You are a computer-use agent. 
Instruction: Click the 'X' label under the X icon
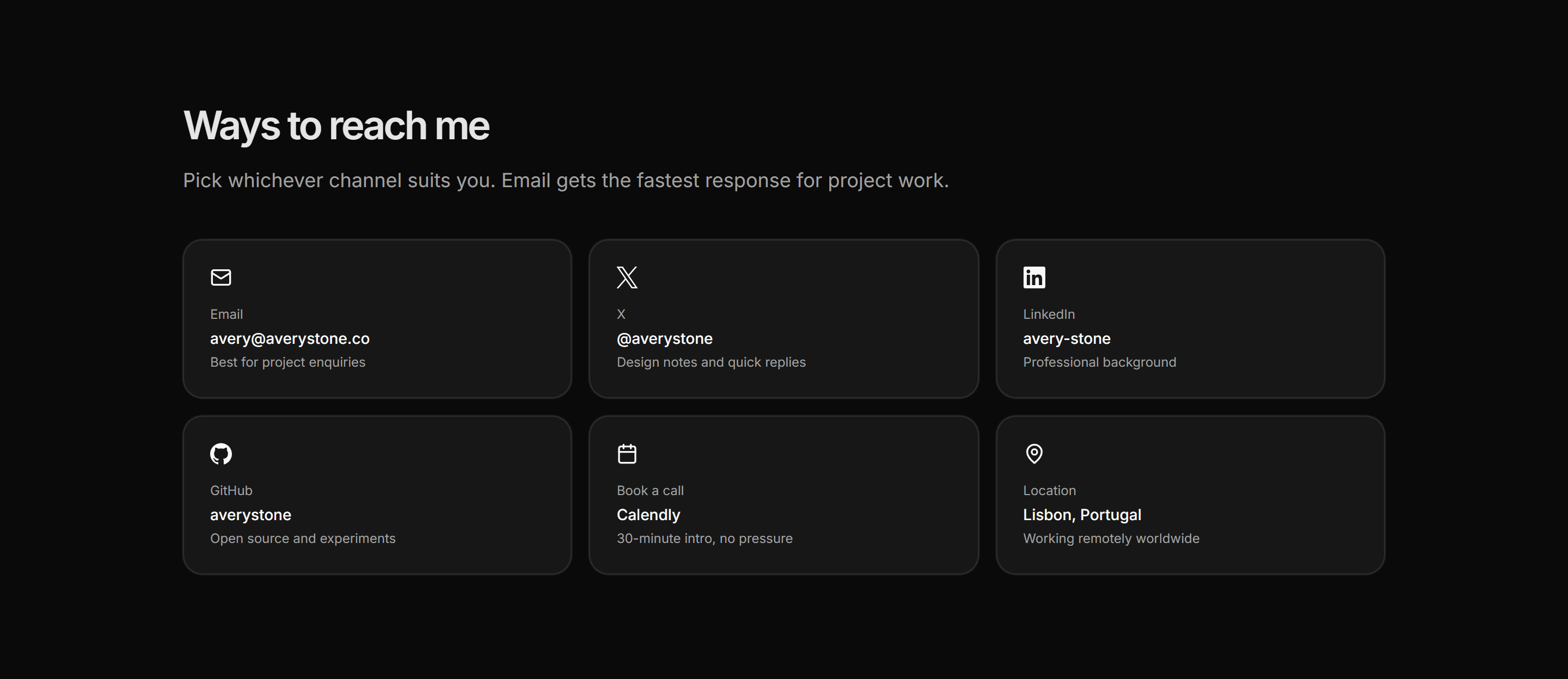point(621,314)
